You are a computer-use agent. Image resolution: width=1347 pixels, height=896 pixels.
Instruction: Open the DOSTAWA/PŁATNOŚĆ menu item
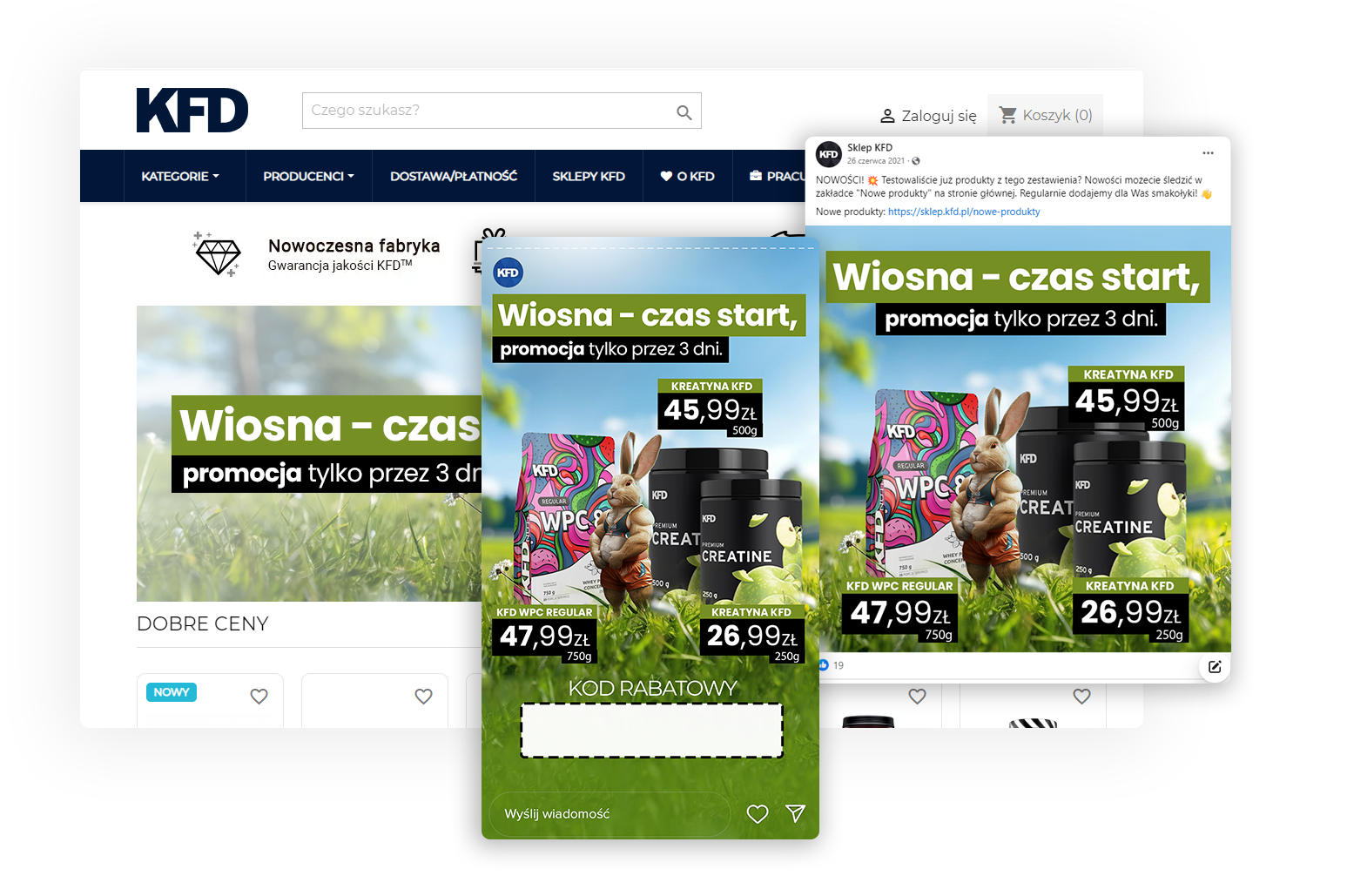[x=453, y=177]
